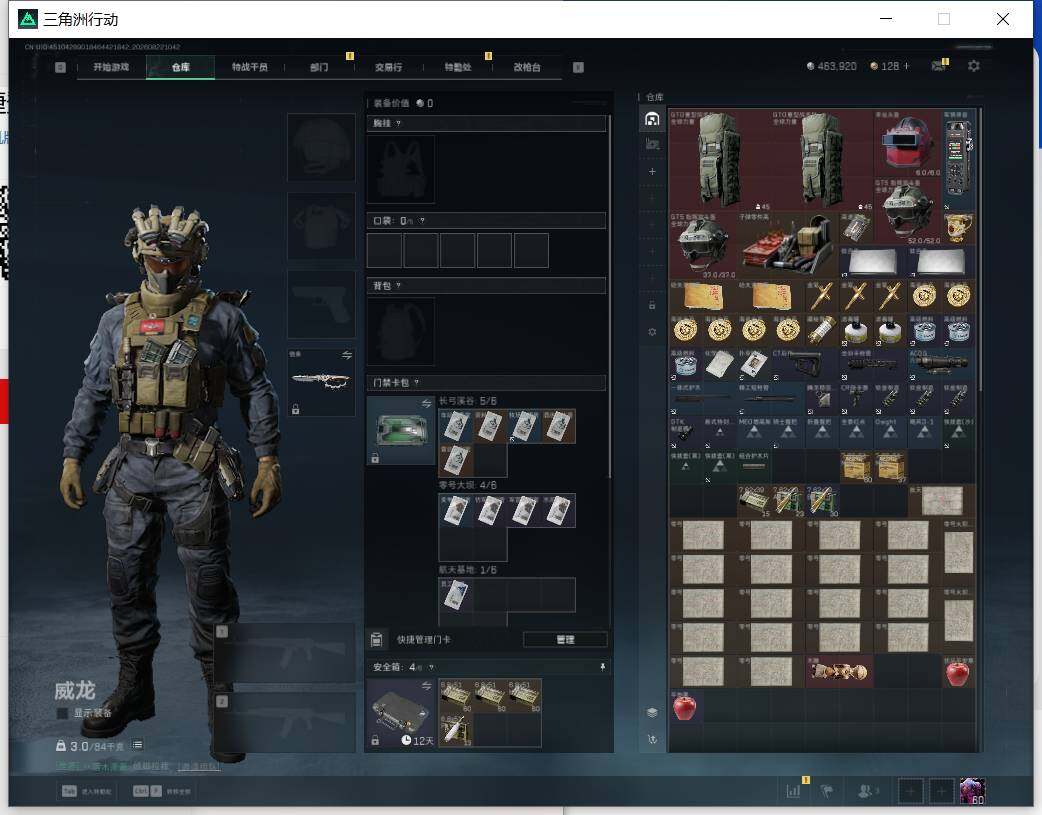
Task: Switch to the 仓库 tab
Action: tap(181, 67)
